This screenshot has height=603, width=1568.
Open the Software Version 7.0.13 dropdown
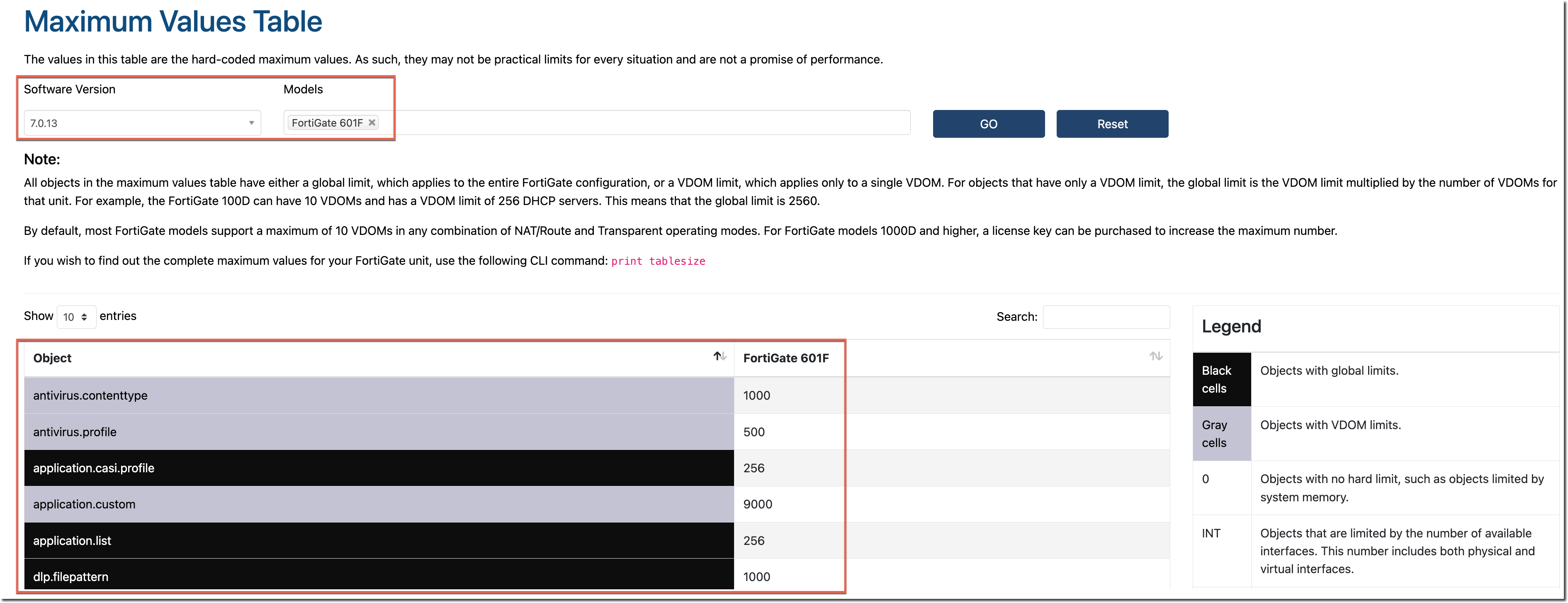click(142, 123)
